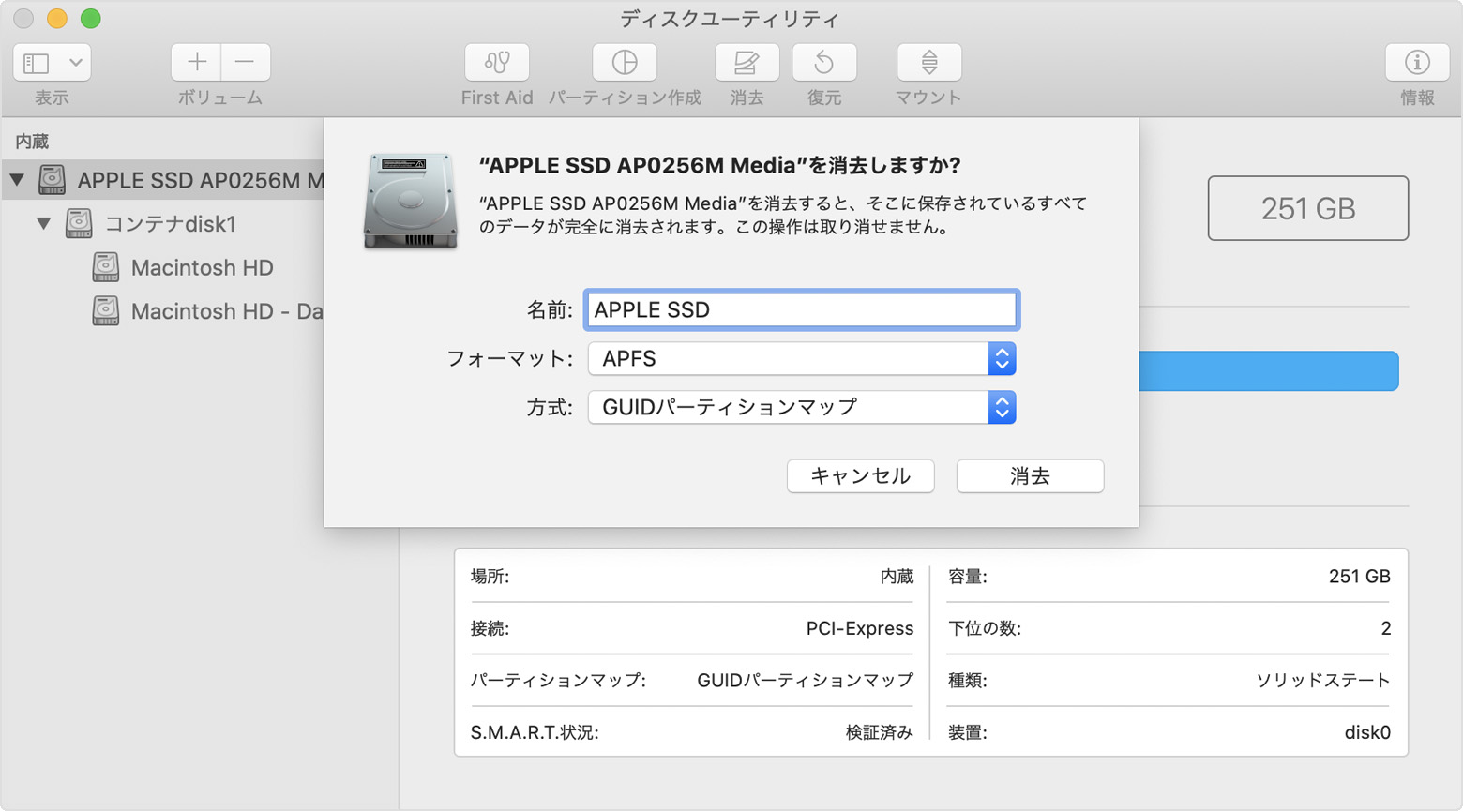Add a volume with the plus button
1463x812 pixels.
(197, 63)
